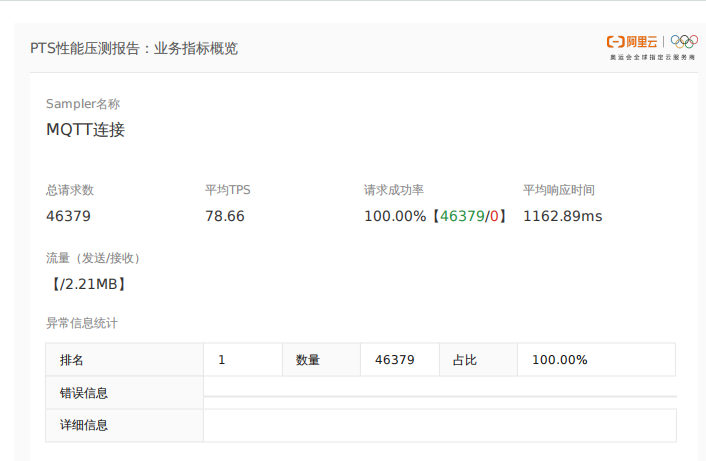
Task: Click the Alibaba Cloud logo
Action: point(632,42)
